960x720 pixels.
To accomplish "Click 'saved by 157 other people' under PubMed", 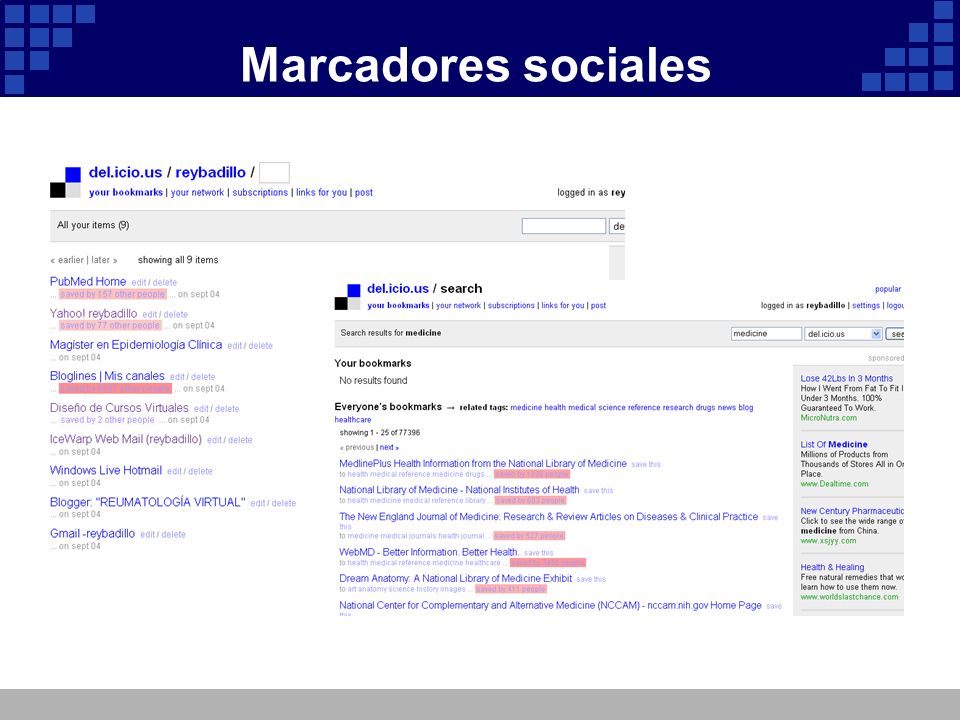I will (x=113, y=294).
